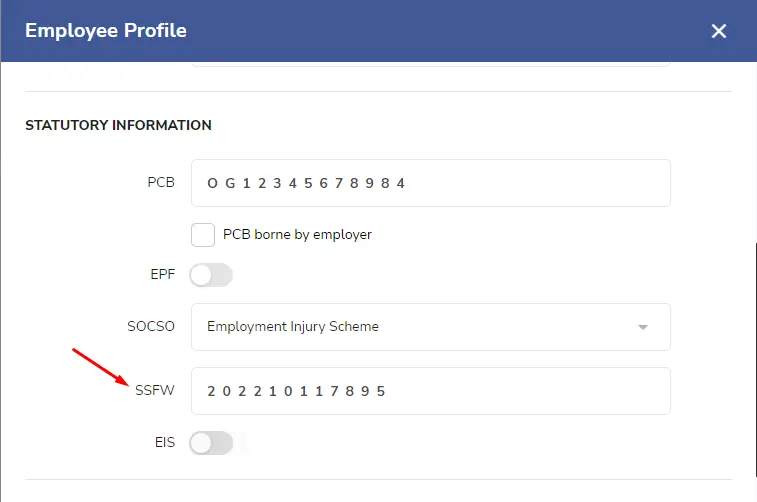Enable the EPF toggle switch
Image resolution: width=757 pixels, height=502 pixels.
point(211,275)
